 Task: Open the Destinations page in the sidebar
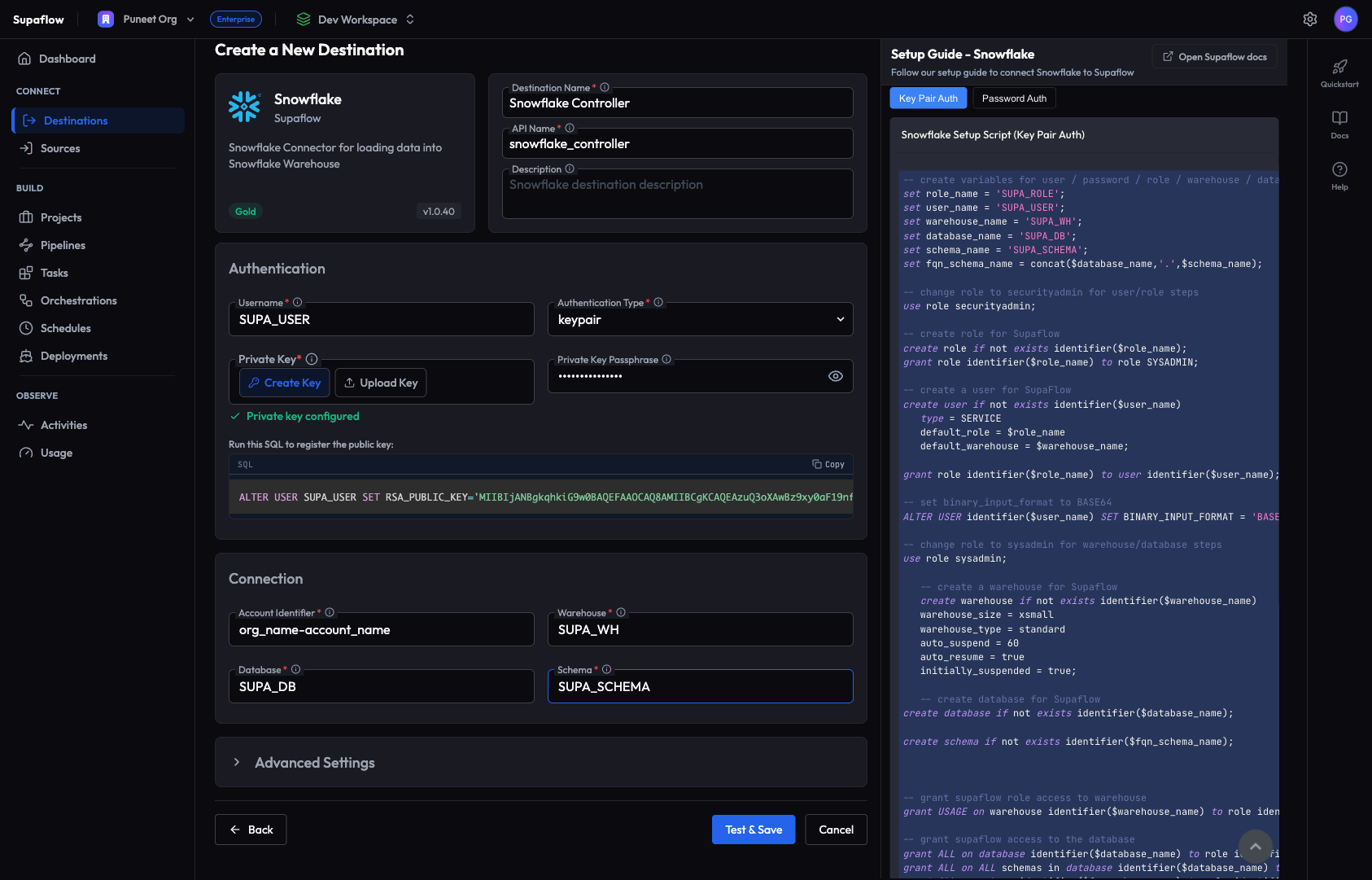(x=75, y=120)
